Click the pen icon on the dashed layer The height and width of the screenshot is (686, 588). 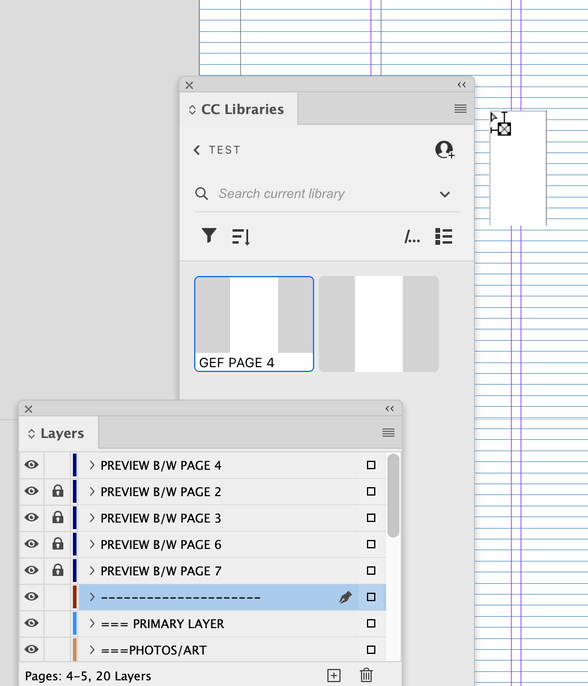(x=345, y=597)
